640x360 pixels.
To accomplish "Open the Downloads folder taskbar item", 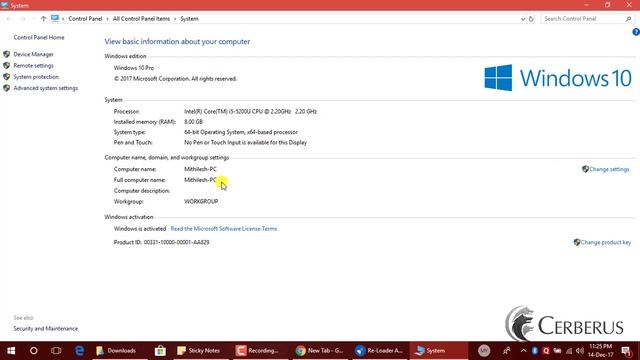I will click(x=120, y=351).
